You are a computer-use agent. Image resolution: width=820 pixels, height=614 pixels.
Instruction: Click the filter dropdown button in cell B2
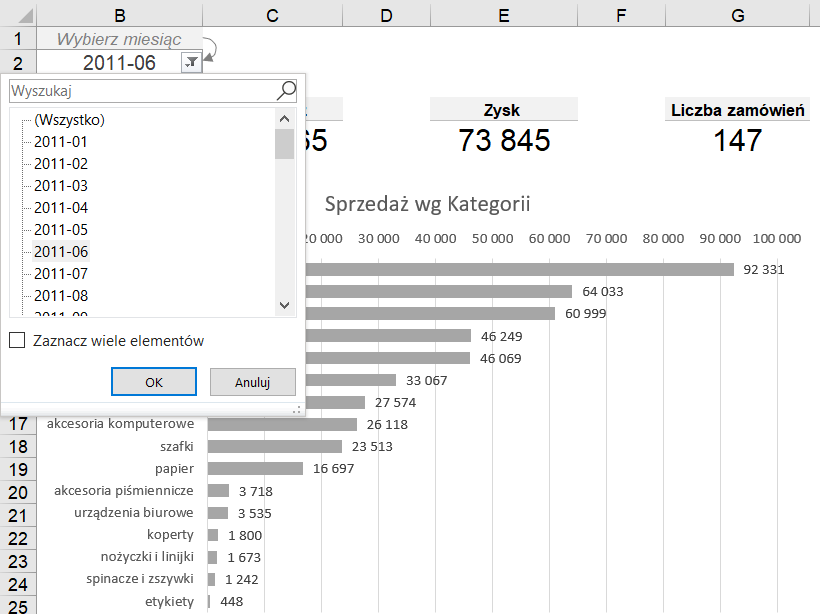[191, 63]
